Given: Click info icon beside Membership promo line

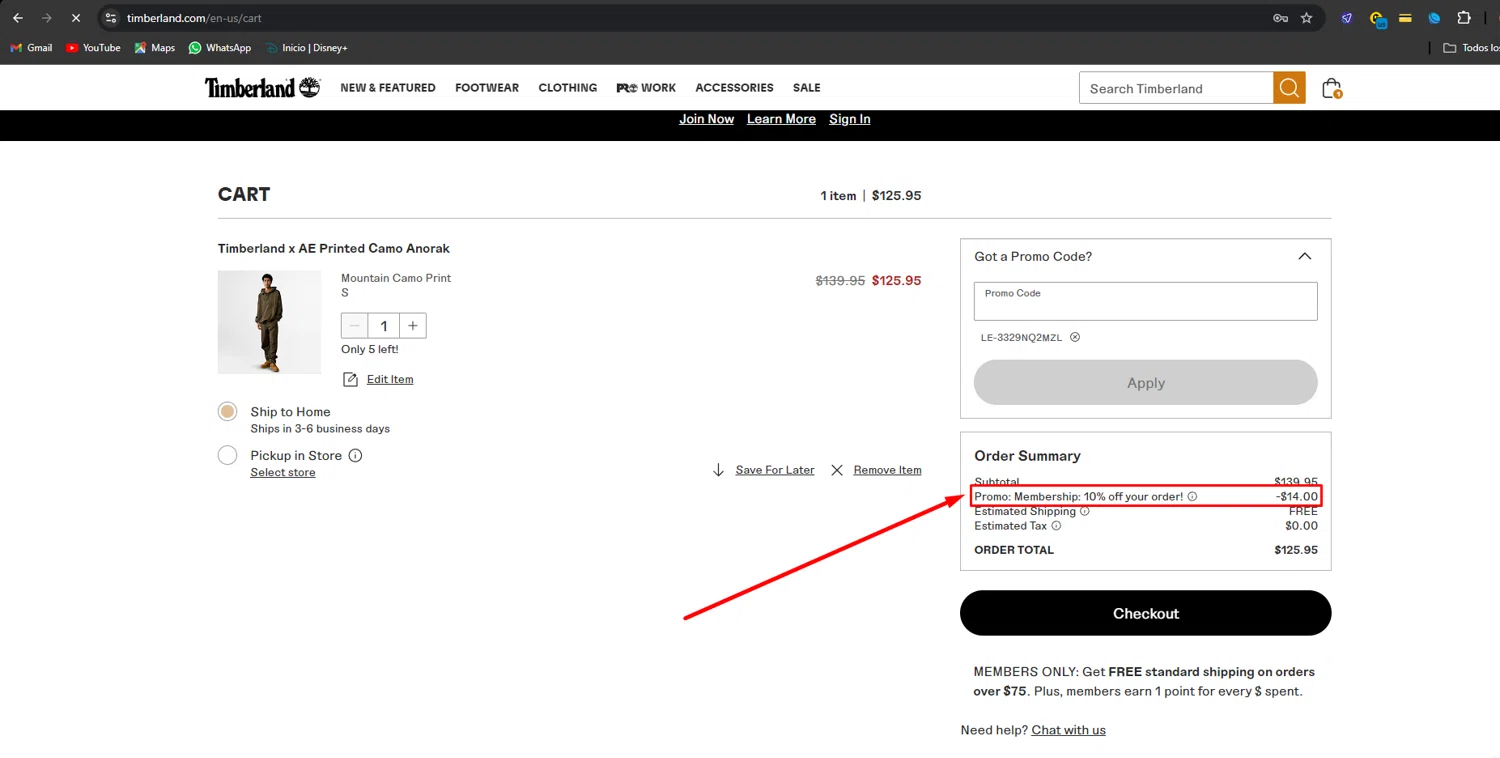Looking at the screenshot, I should pyautogui.click(x=1192, y=496).
